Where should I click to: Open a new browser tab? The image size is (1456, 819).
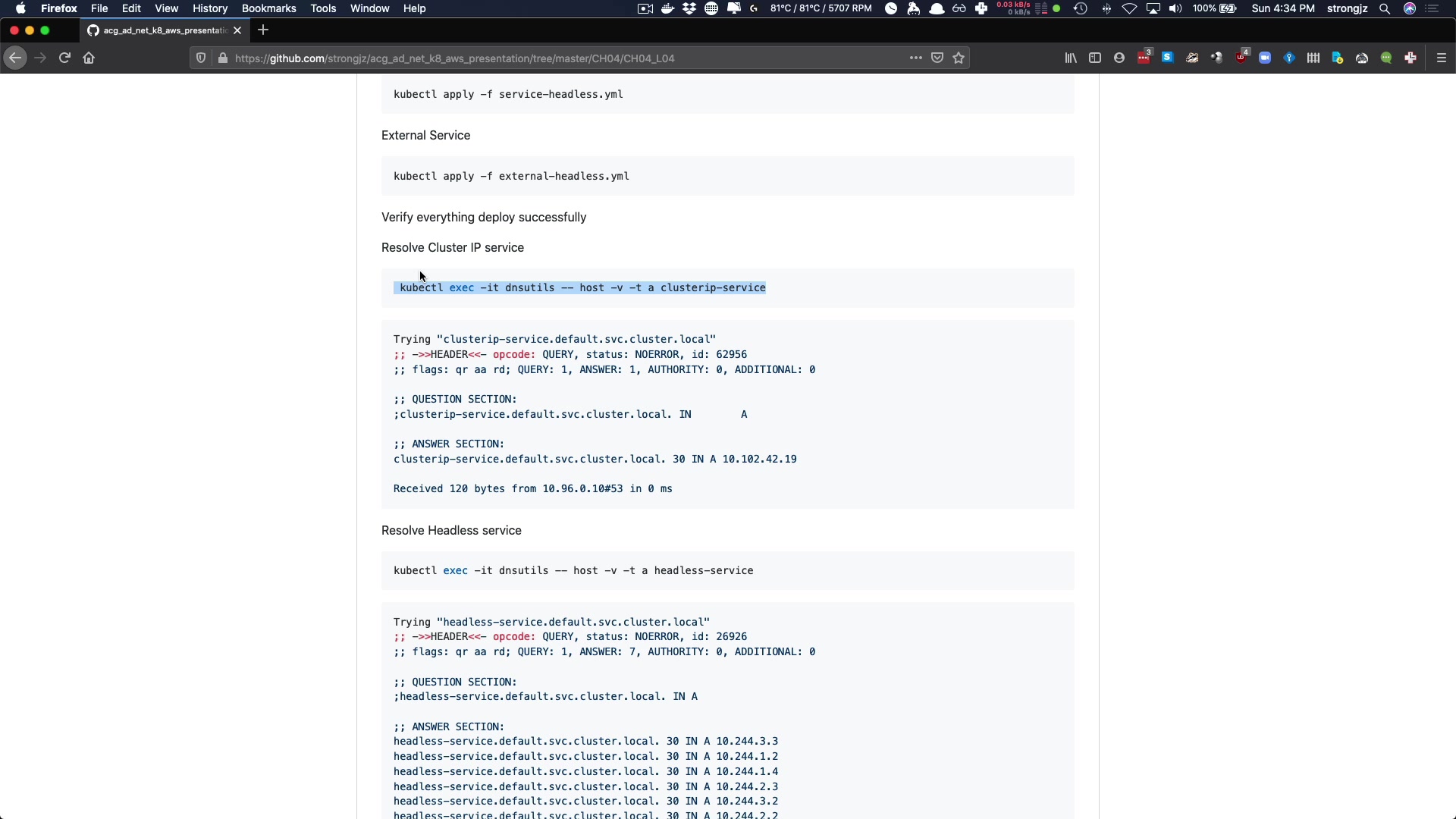(263, 30)
